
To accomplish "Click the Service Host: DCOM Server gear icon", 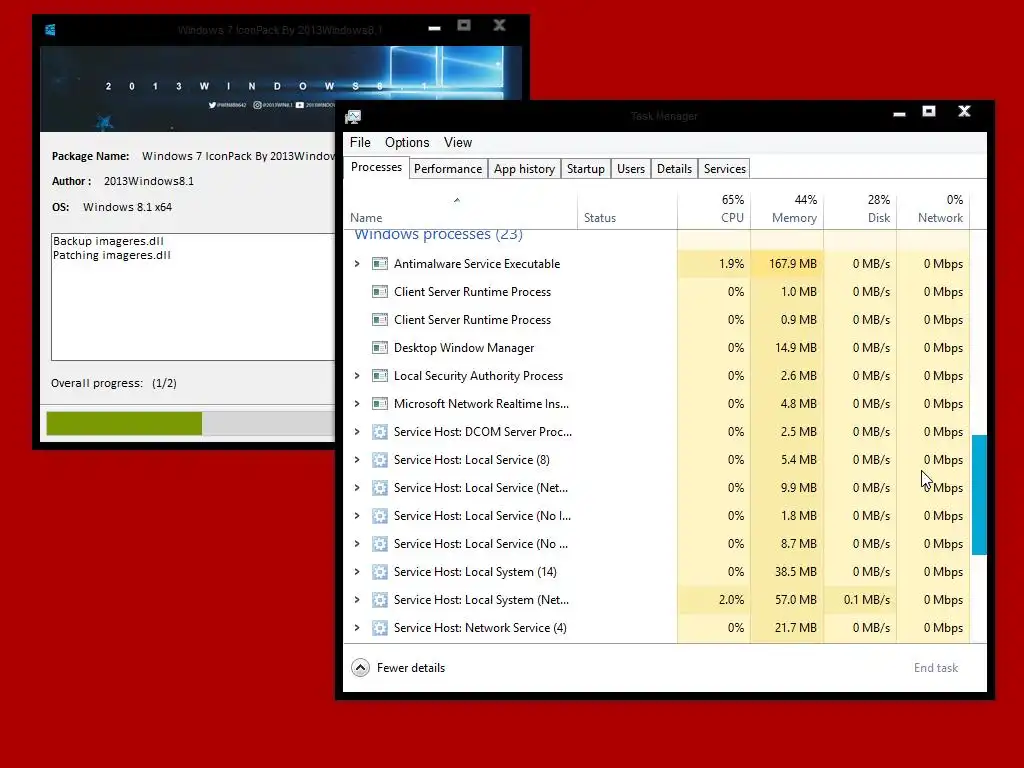I will coord(379,432).
